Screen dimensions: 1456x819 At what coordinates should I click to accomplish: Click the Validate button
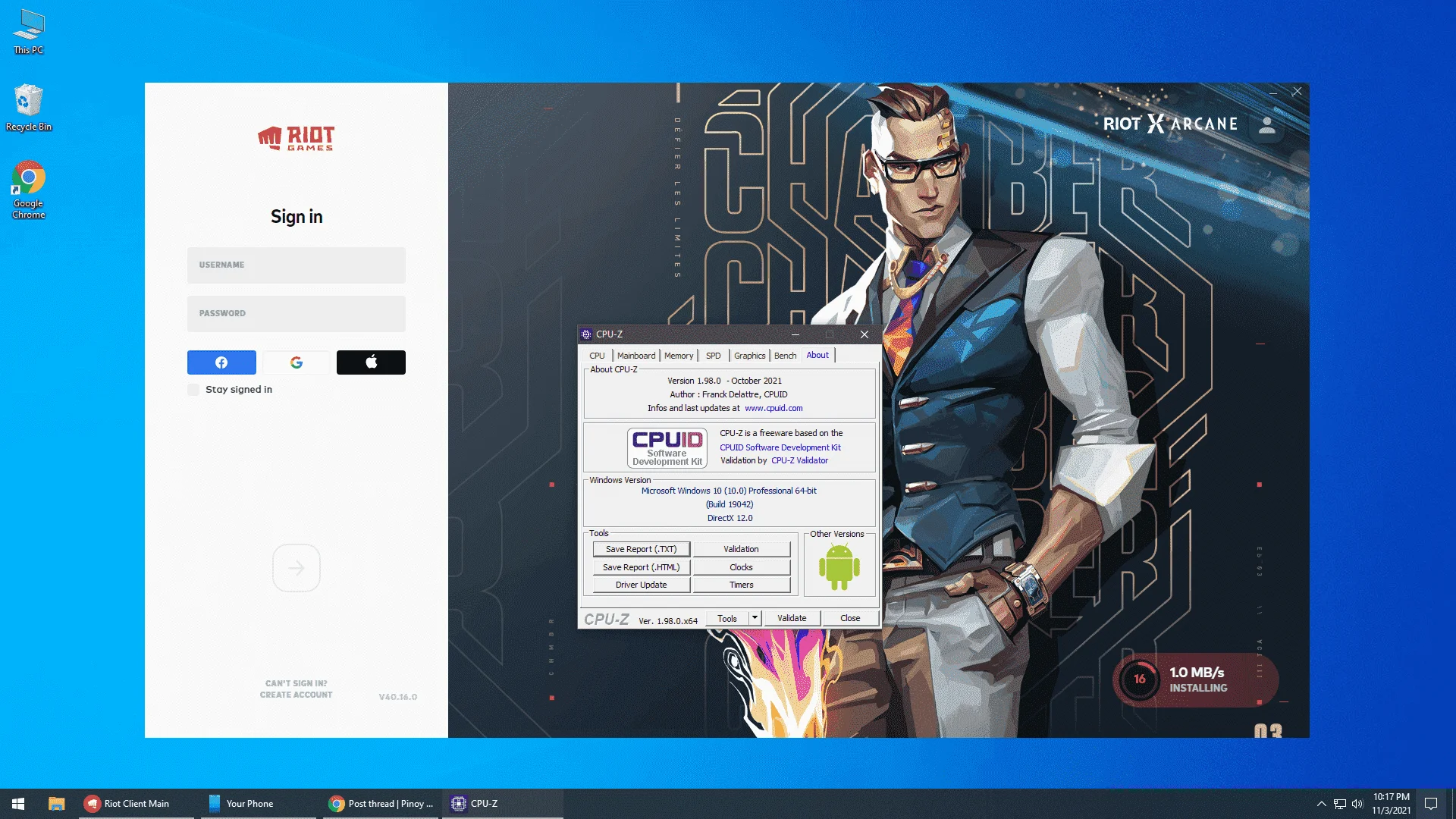792,618
